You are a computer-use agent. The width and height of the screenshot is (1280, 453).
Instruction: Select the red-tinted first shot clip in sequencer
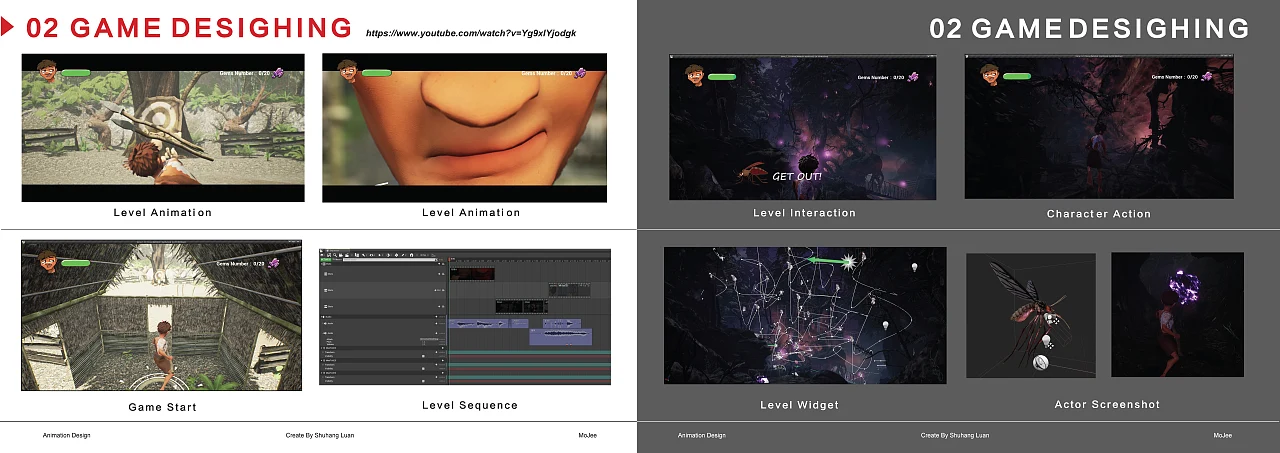(472, 273)
